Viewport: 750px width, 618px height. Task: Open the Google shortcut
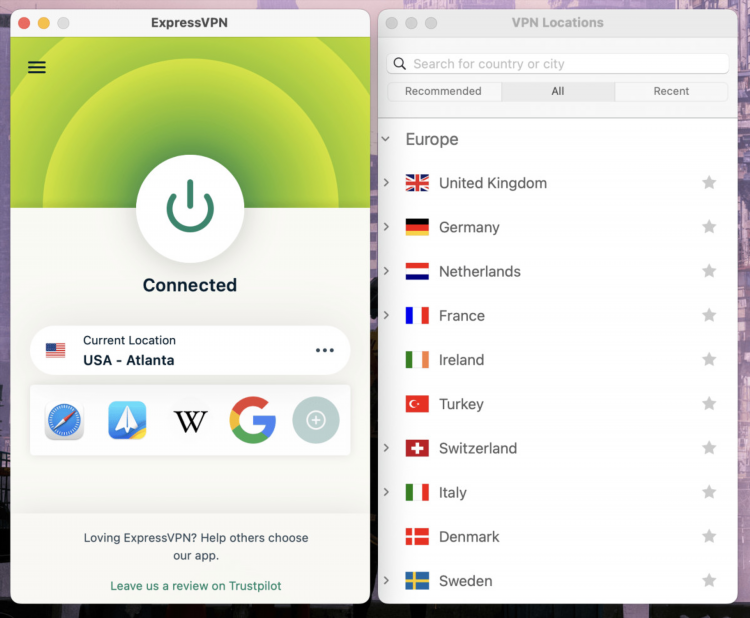(x=253, y=420)
